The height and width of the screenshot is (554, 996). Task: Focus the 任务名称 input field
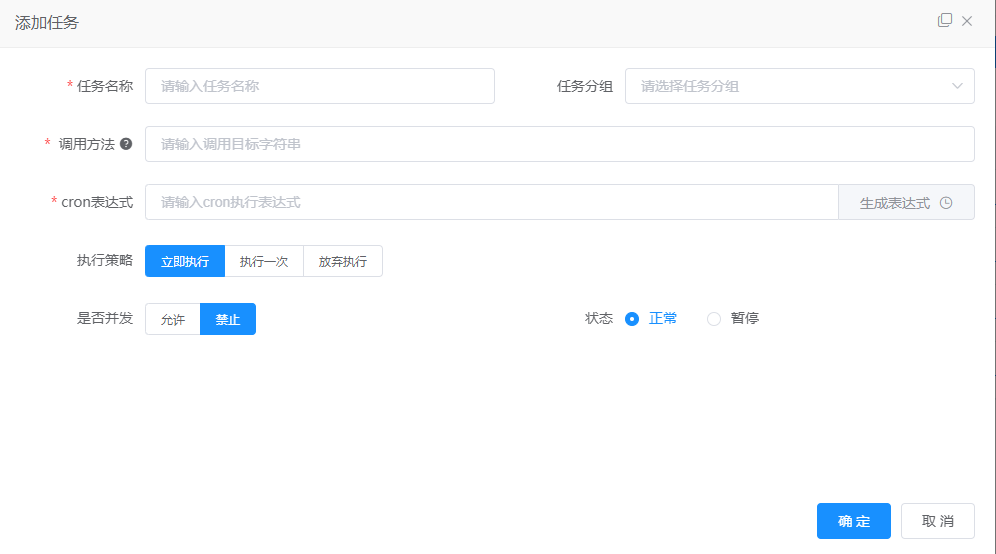320,86
